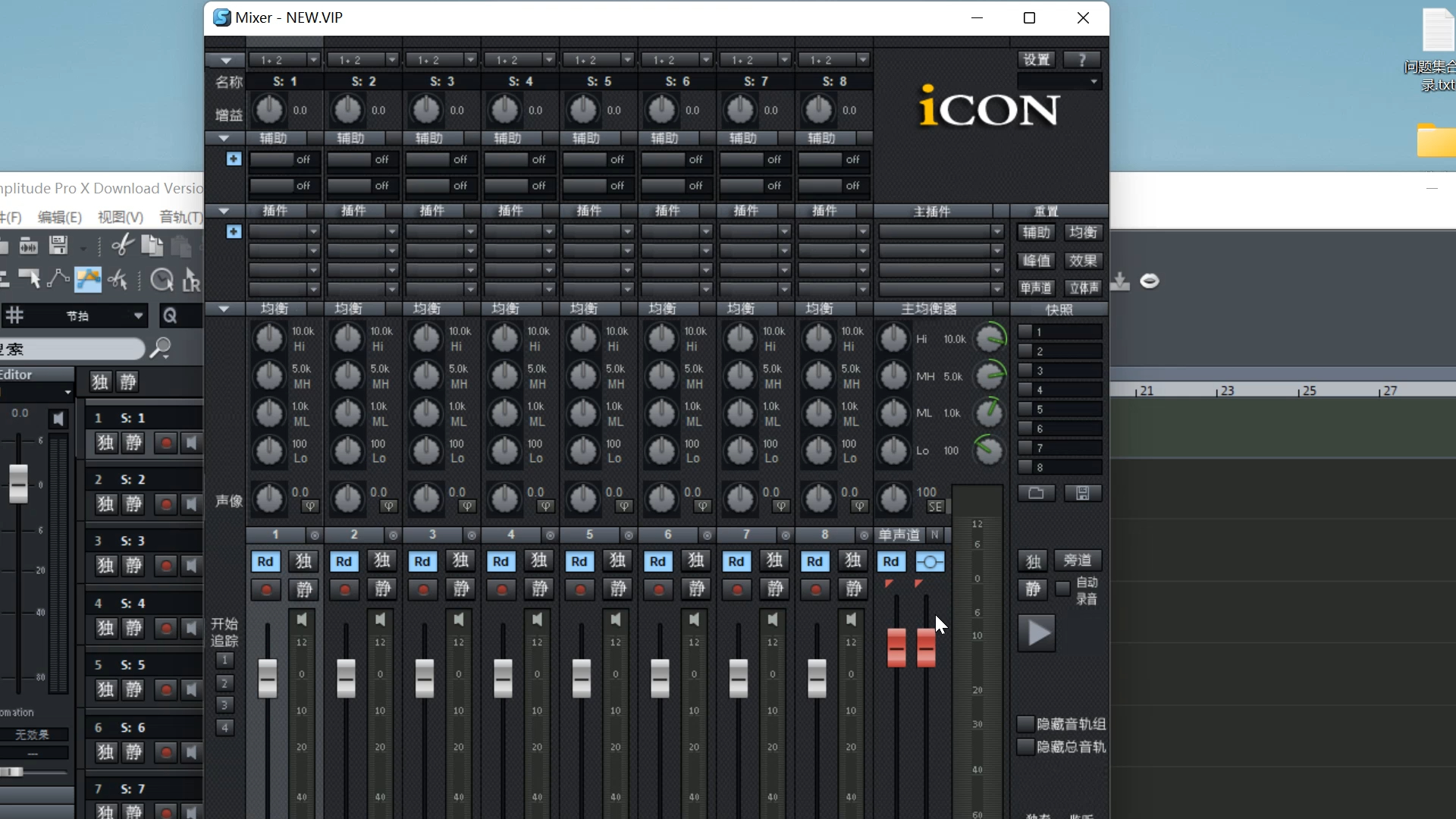This screenshot has height=819, width=1456.
Task: Open the 编辑(E) menu
Action: pos(59,218)
